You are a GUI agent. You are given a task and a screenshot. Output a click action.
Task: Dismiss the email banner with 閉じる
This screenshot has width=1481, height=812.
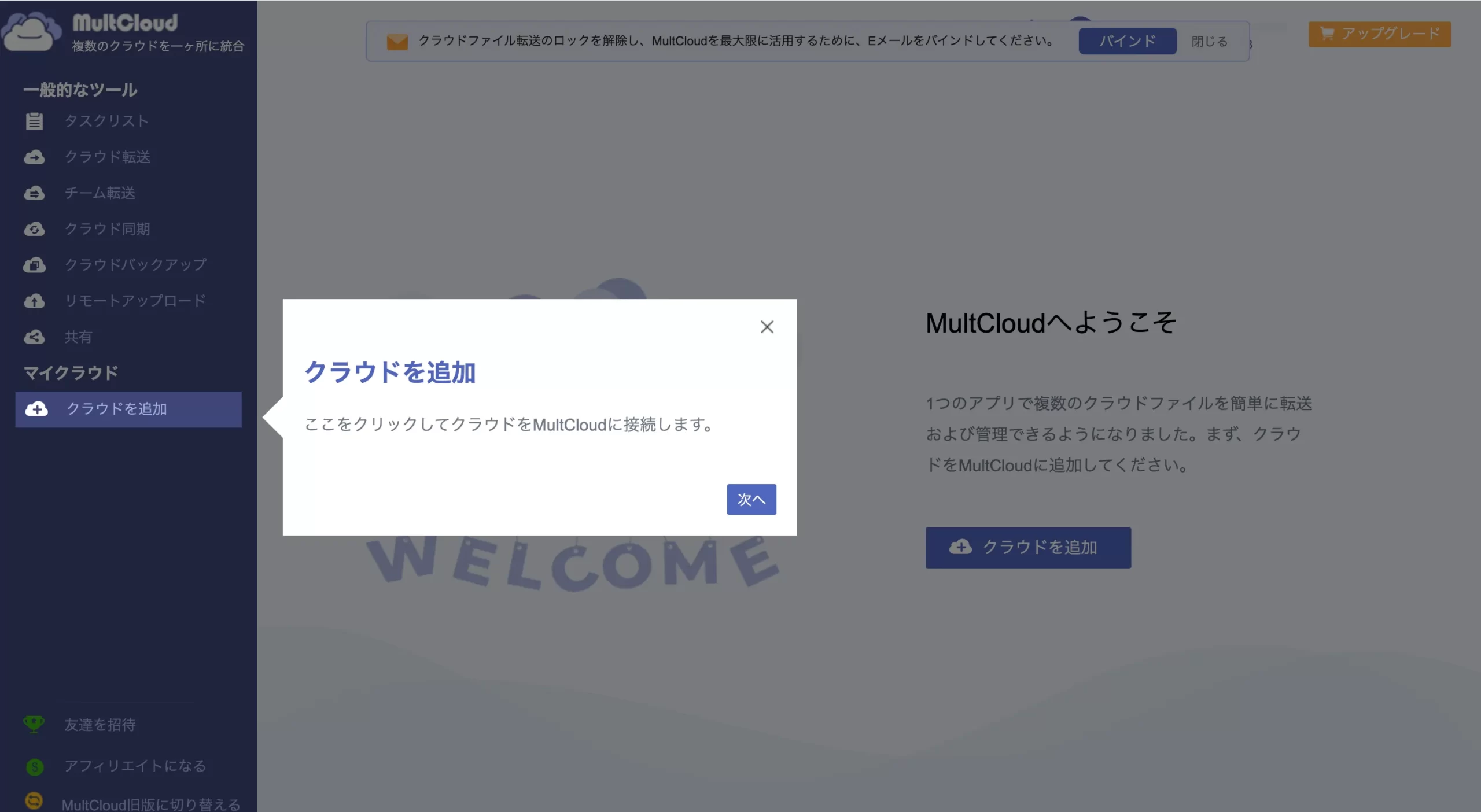click(1209, 42)
